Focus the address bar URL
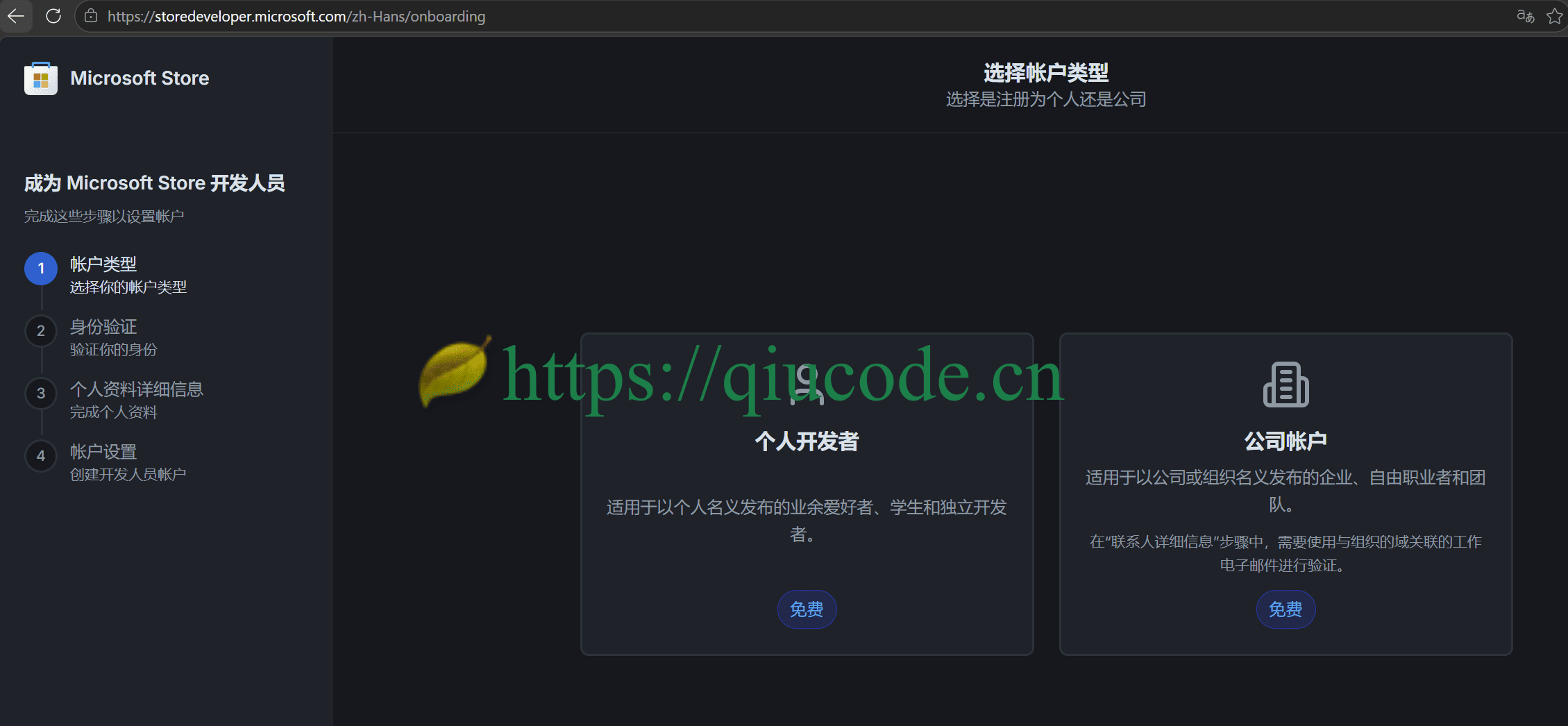Image resolution: width=1568 pixels, height=726 pixels. 296,16
